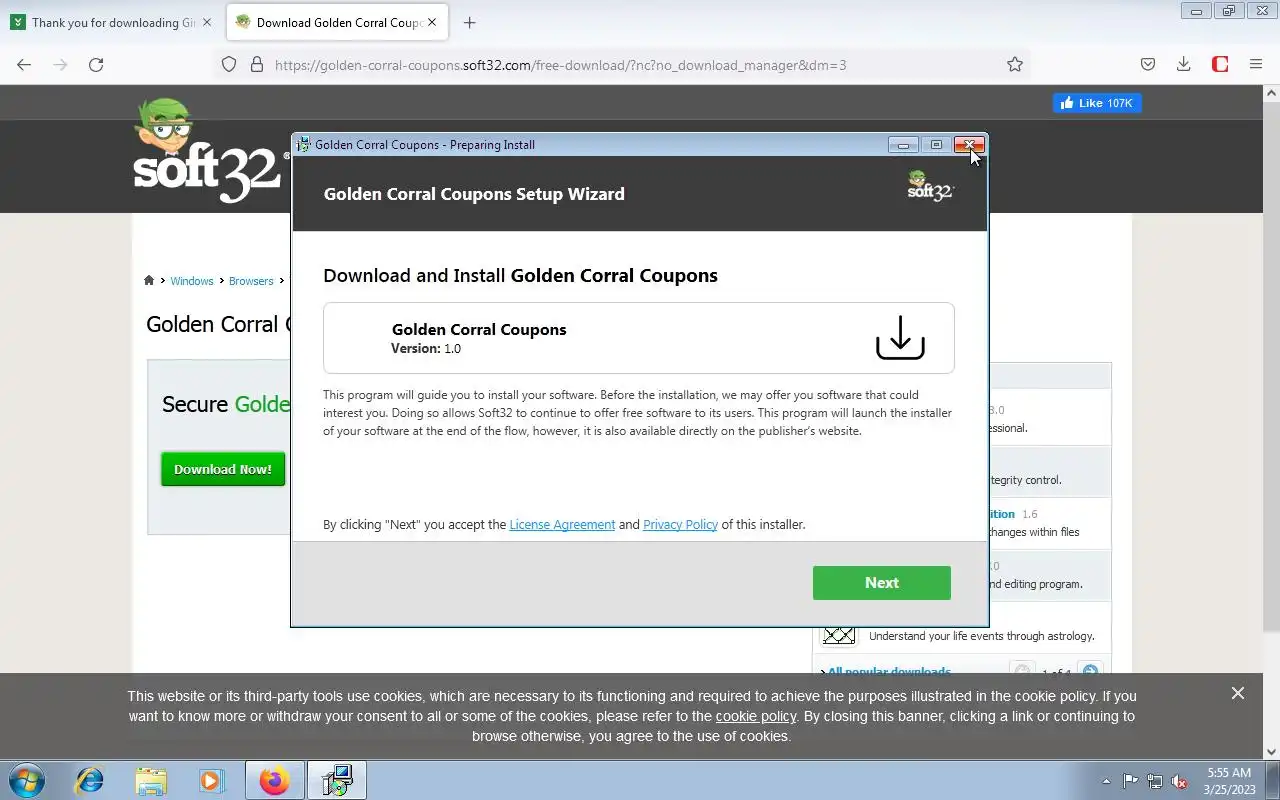Click the All popular downloads link
Viewport: 1280px width, 800px height.
point(888,672)
